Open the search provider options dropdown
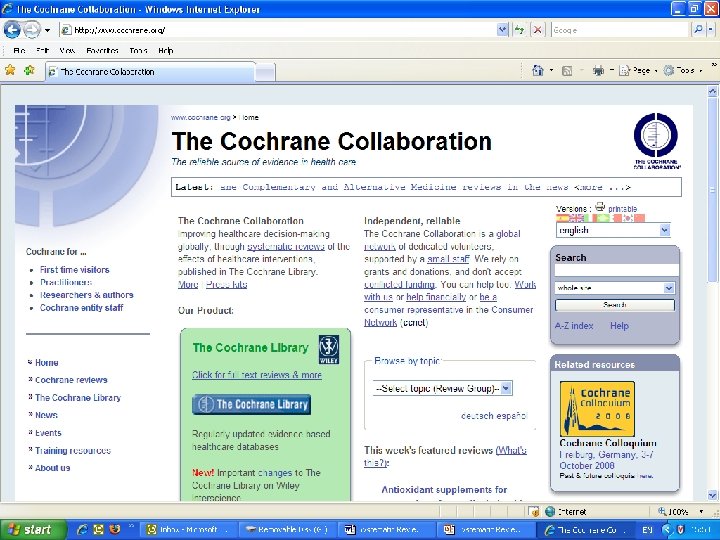Image resolution: width=720 pixels, height=540 pixels. pos(710,30)
